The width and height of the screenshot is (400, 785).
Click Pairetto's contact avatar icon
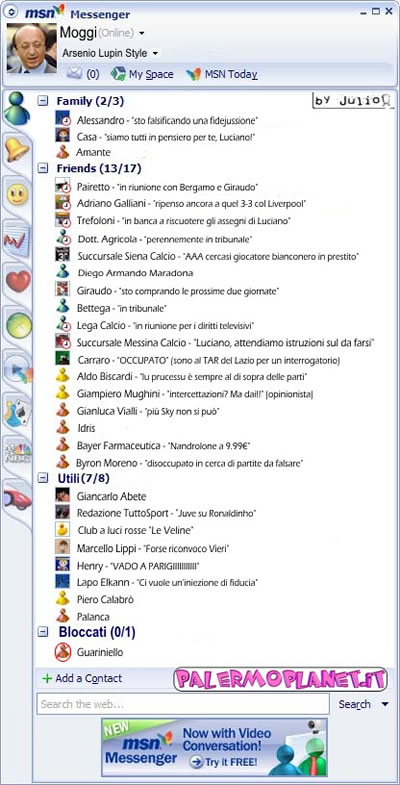[x=63, y=186]
